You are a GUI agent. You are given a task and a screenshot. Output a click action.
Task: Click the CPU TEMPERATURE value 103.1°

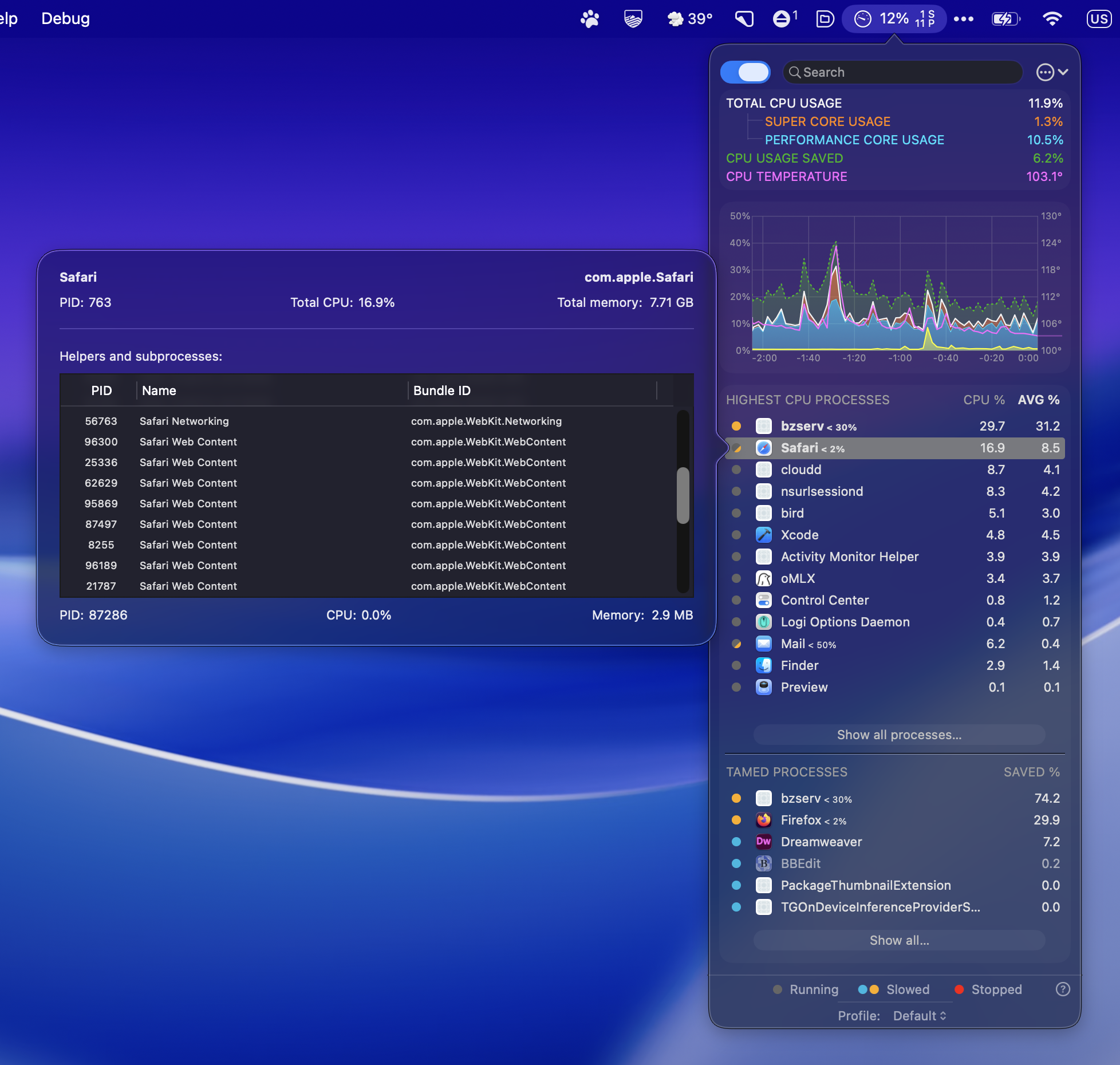pyautogui.click(x=1044, y=176)
